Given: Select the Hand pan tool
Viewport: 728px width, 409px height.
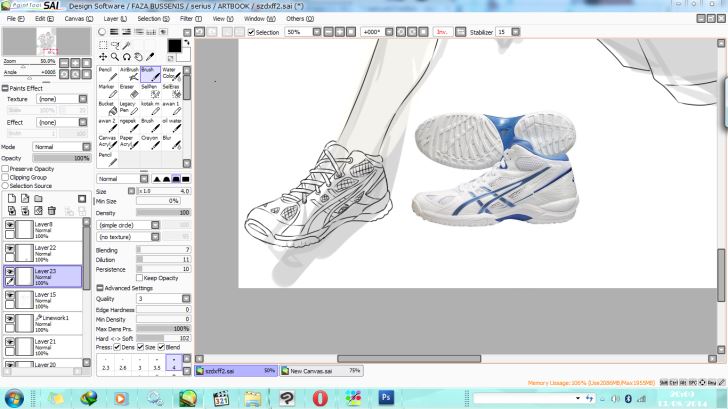Looking at the screenshot, I should [138, 57].
